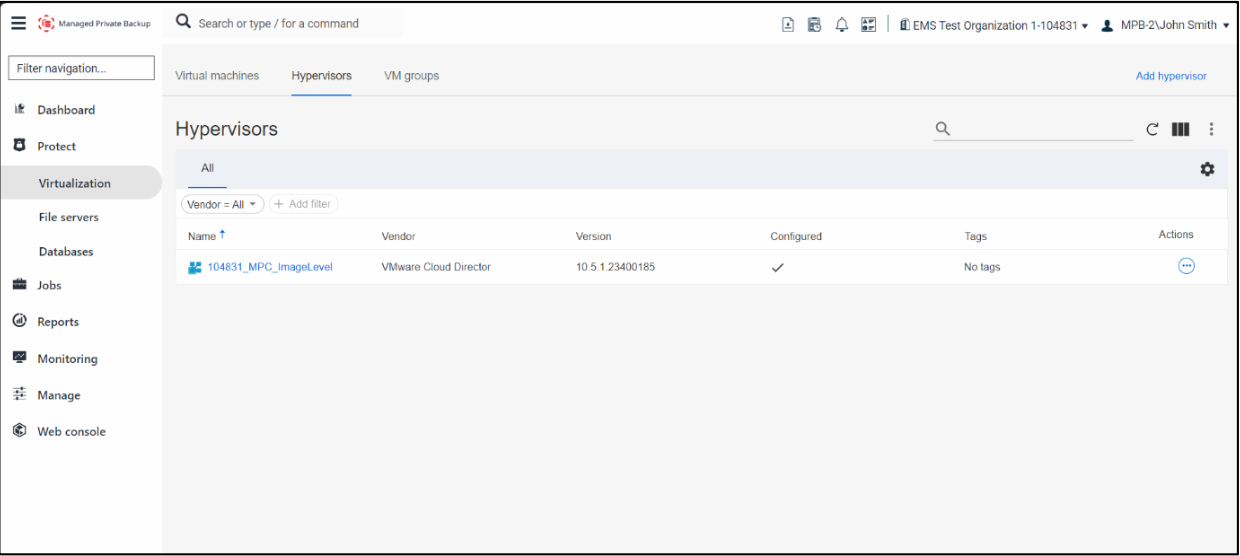Select File servers in navigation
Image resolution: width=1240 pixels, height=556 pixels.
tap(68, 217)
